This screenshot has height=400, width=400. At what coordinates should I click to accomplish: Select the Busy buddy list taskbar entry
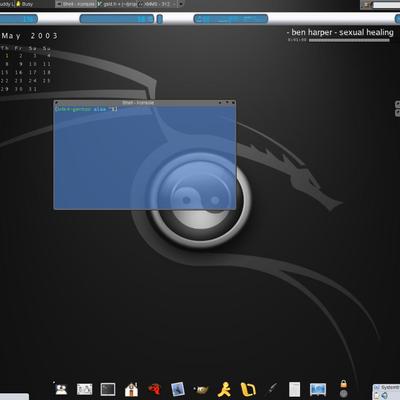tap(25, 4)
